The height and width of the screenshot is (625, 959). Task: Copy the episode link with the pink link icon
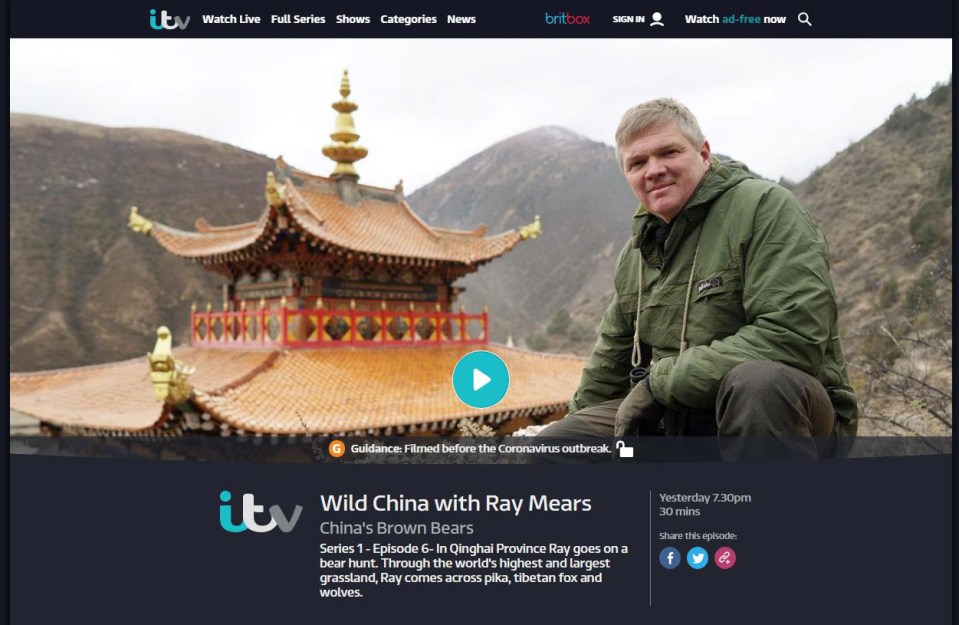click(725, 558)
